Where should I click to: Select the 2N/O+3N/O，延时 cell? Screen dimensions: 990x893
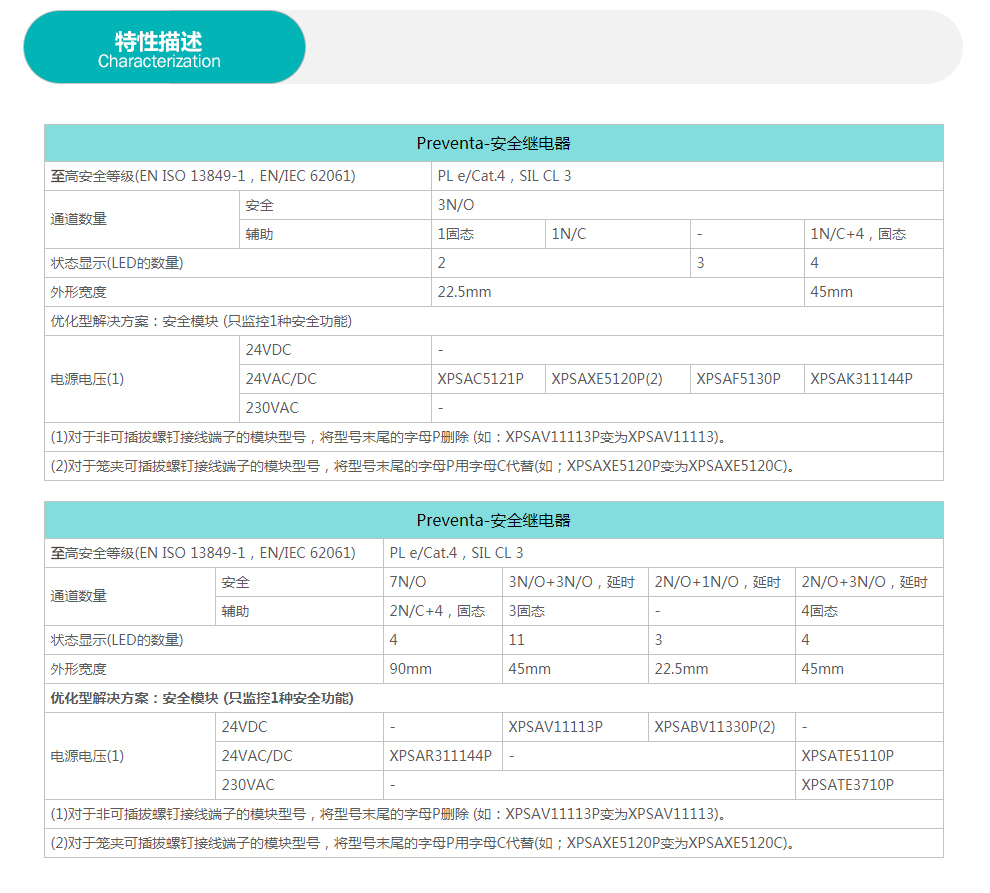869,582
